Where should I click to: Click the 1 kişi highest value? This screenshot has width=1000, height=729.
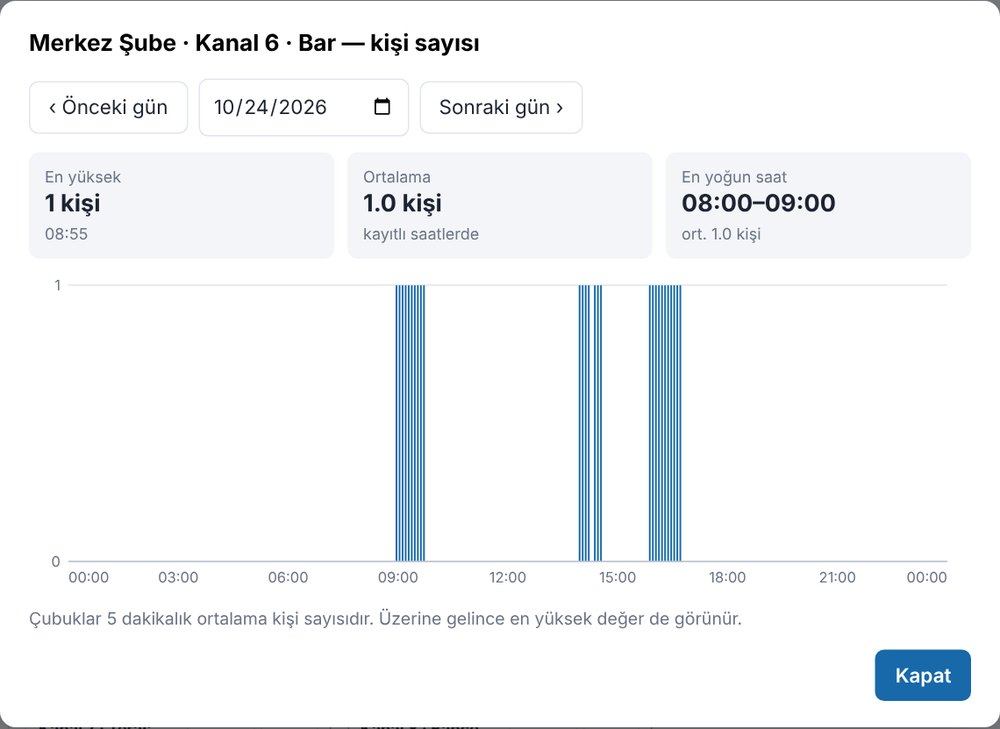point(73,203)
